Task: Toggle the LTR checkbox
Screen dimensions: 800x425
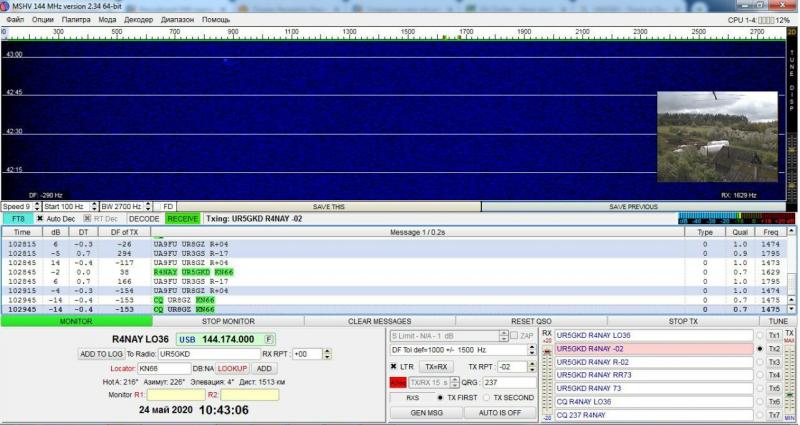Action: coord(394,367)
